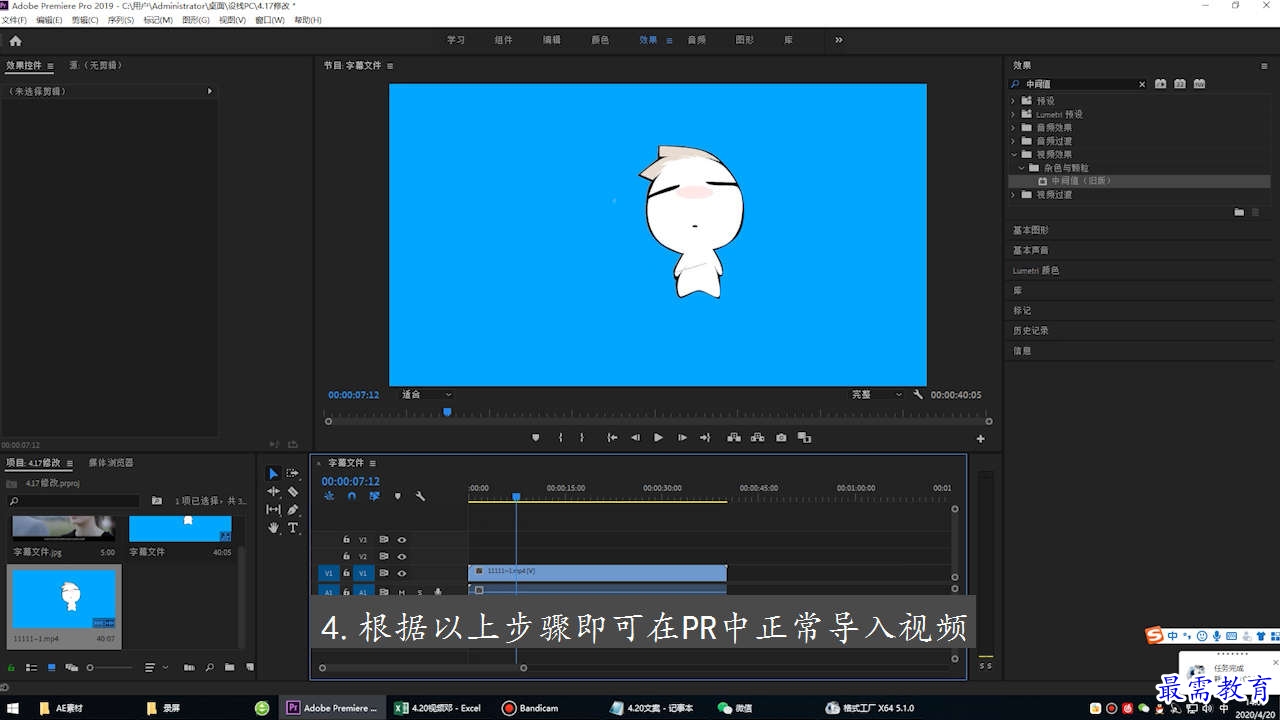Select the Type tool
This screenshot has height=720, width=1280.
coord(293,527)
